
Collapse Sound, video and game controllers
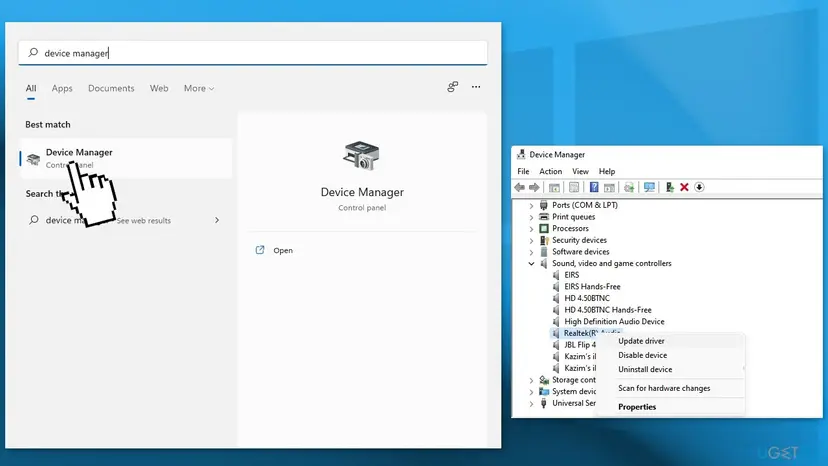click(x=531, y=263)
